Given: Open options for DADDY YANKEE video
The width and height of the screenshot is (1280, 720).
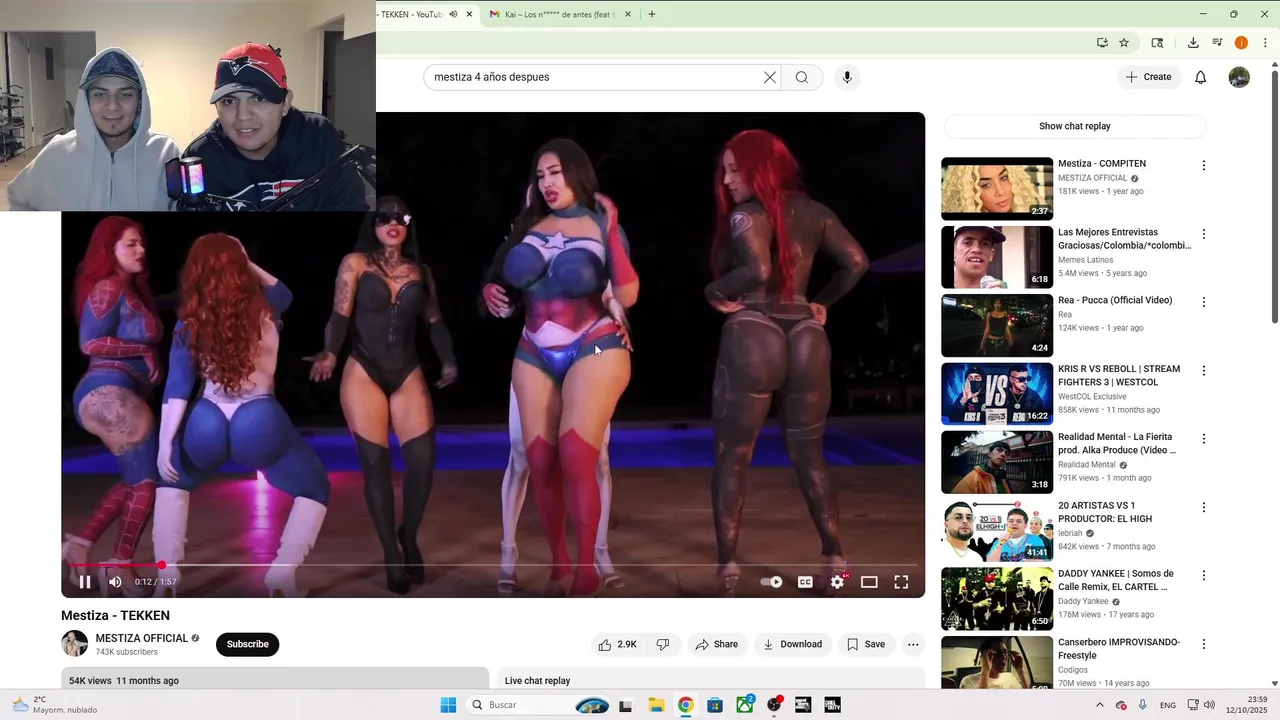Looking at the screenshot, I should [1204, 575].
